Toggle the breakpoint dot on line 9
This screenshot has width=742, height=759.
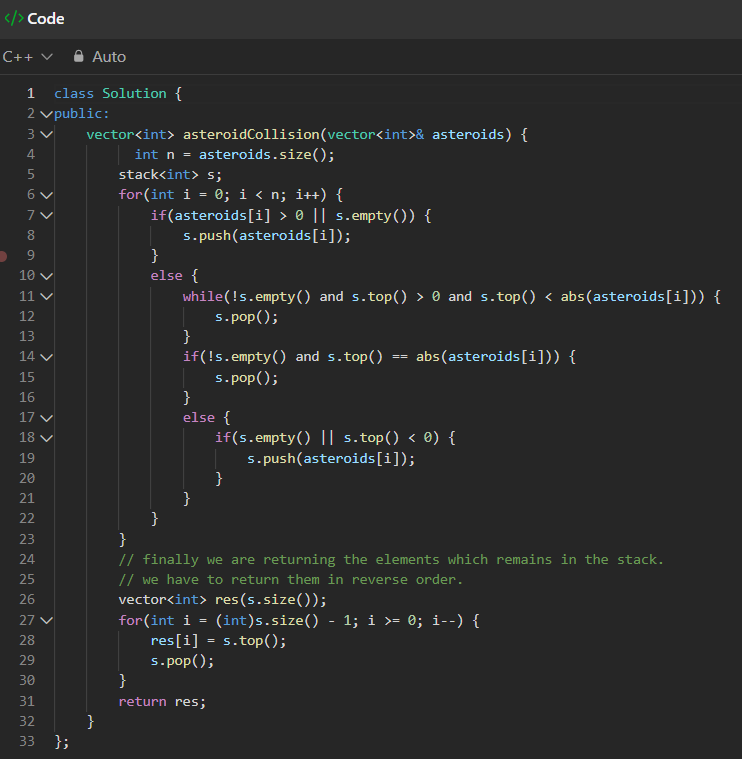3,256
